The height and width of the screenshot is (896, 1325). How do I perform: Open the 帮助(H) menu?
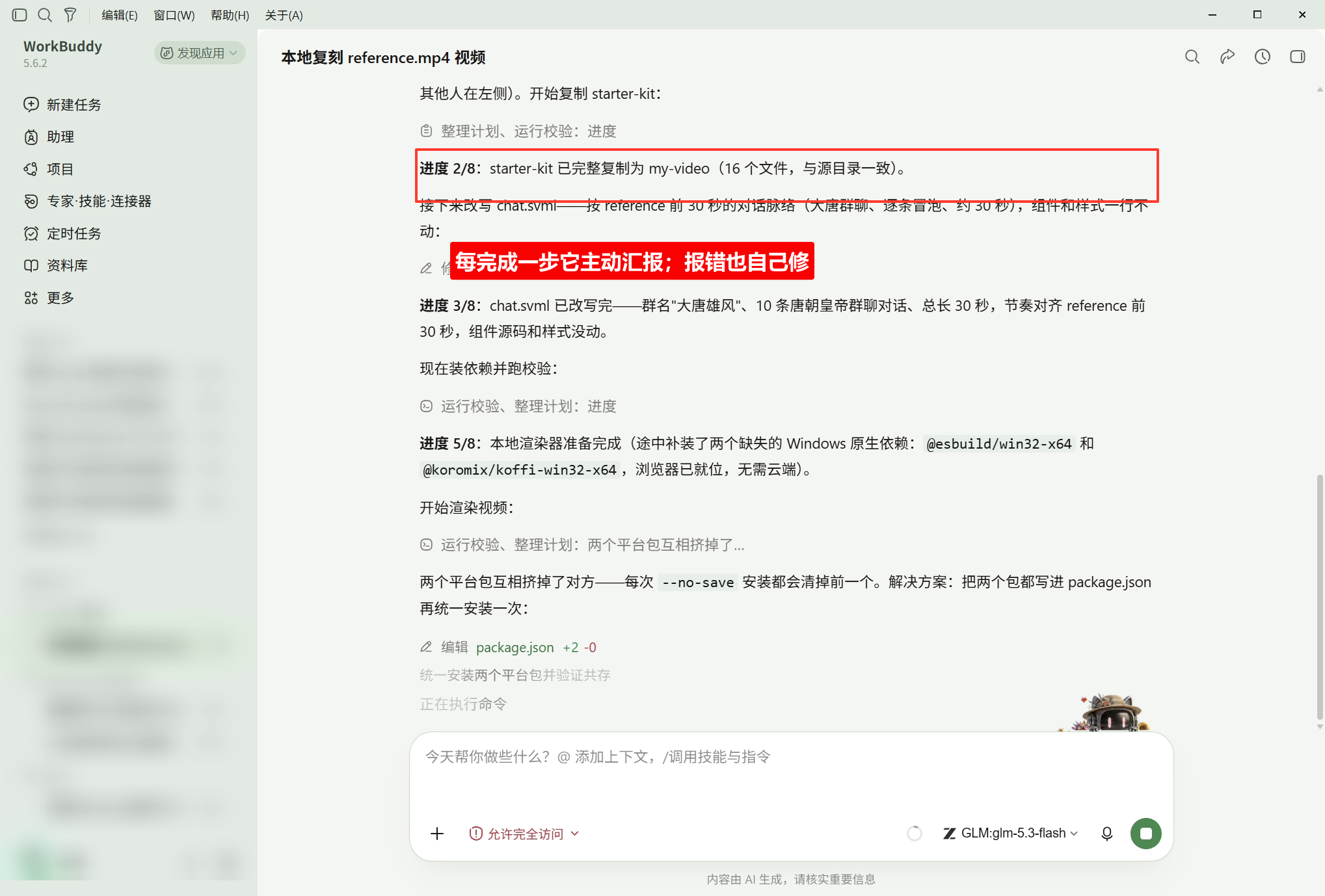tap(230, 15)
